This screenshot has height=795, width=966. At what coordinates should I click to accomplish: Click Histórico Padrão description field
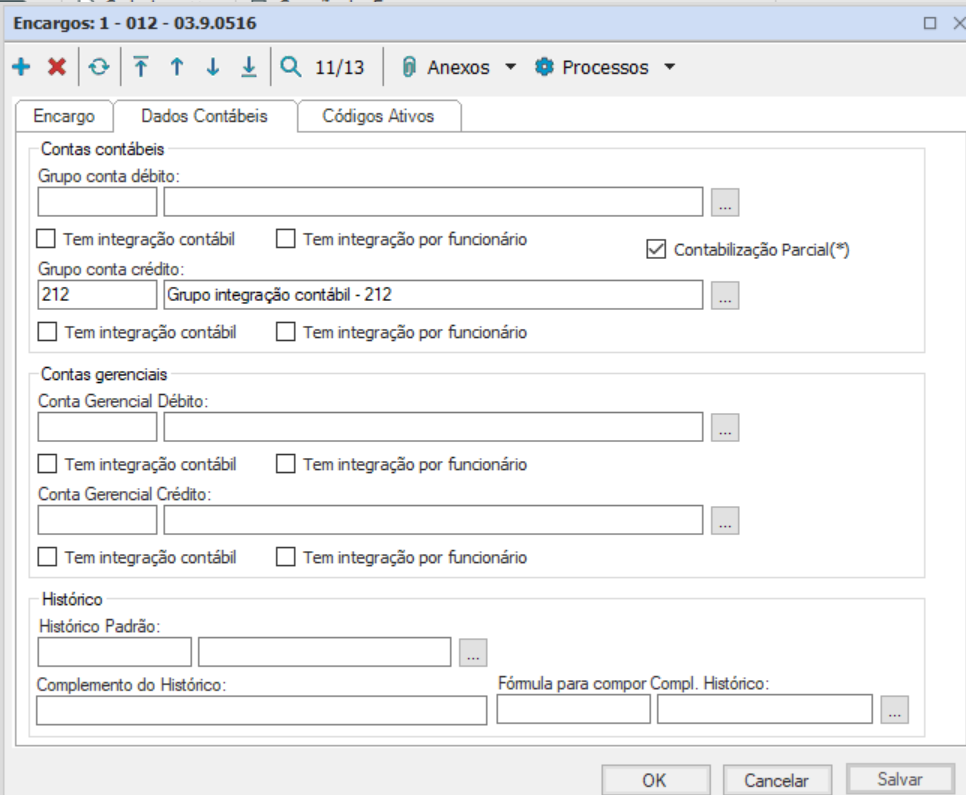325,652
